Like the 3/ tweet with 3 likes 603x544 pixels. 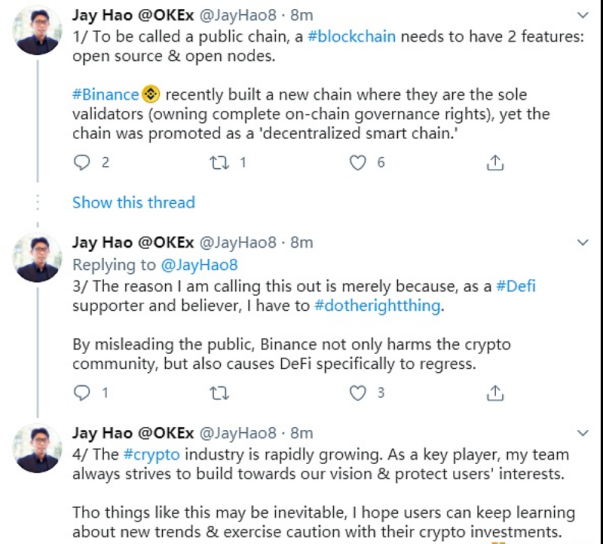point(356,394)
